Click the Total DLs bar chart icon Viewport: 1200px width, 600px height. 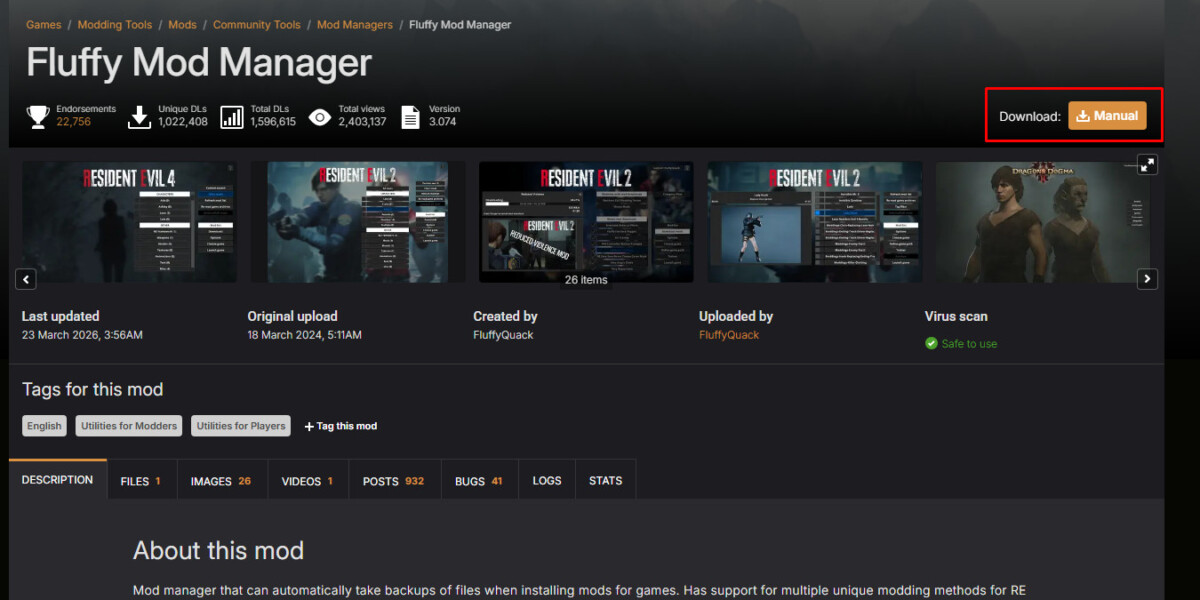click(x=232, y=117)
